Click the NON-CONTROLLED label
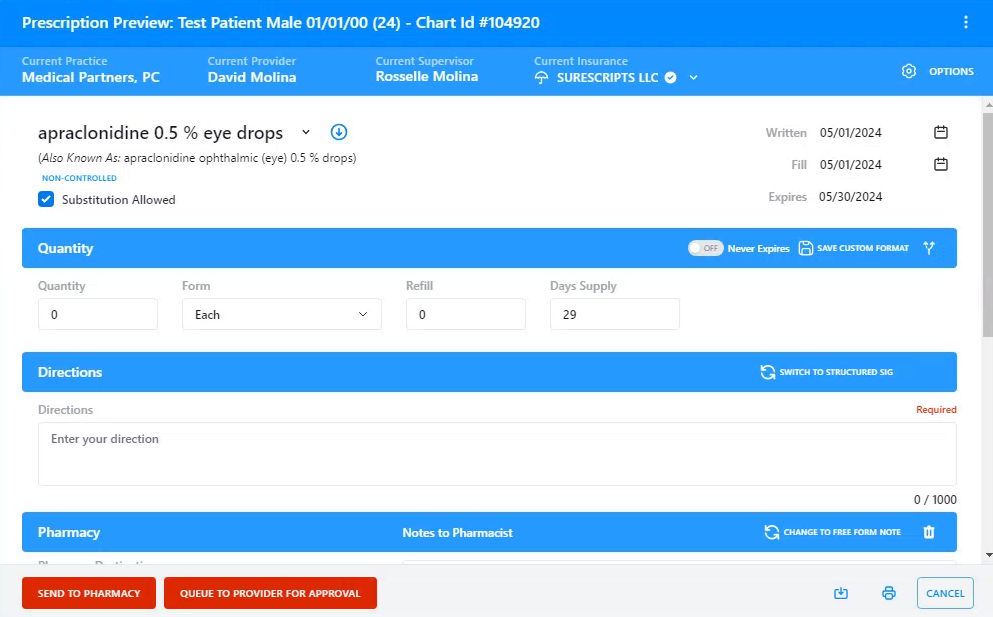This screenshot has width=993, height=617. (x=79, y=178)
